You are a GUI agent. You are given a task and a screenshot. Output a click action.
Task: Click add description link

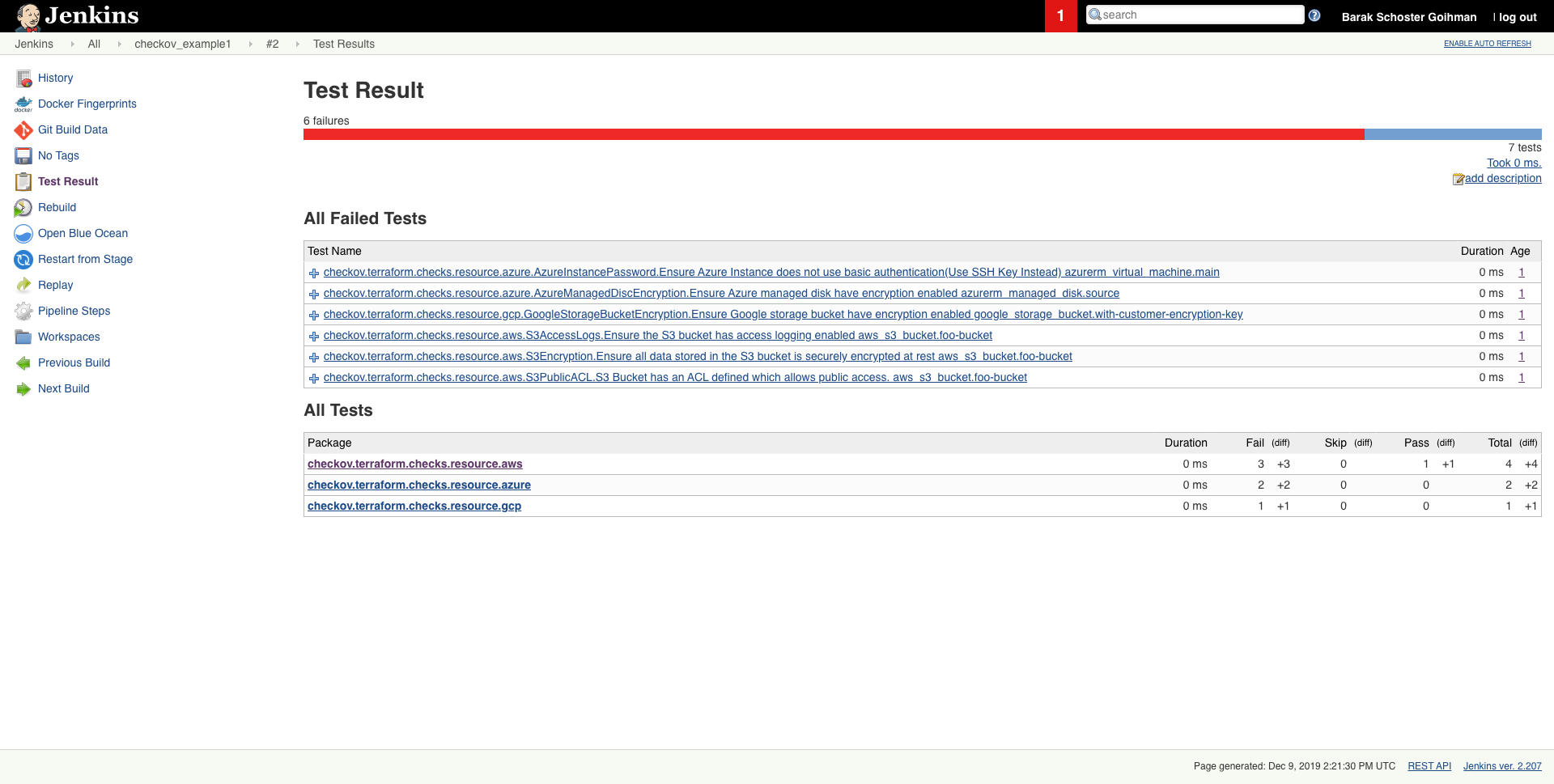point(1502,178)
